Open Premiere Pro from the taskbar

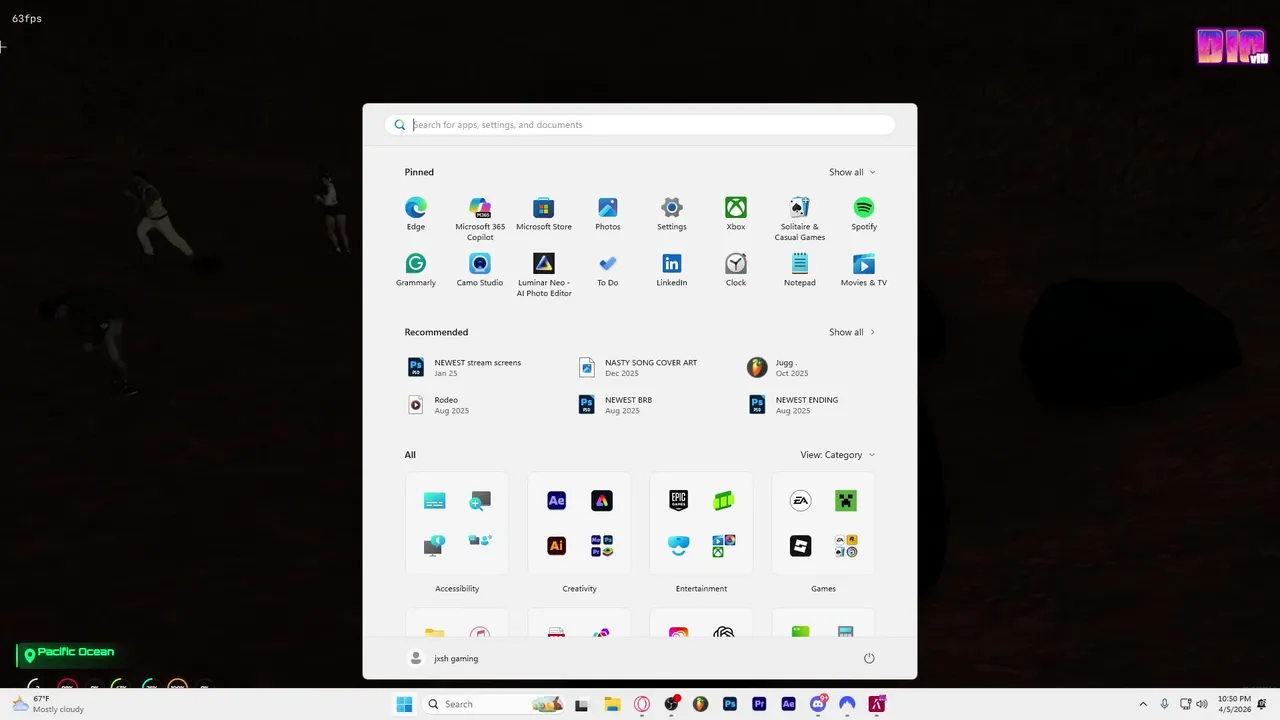coord(759,704)
